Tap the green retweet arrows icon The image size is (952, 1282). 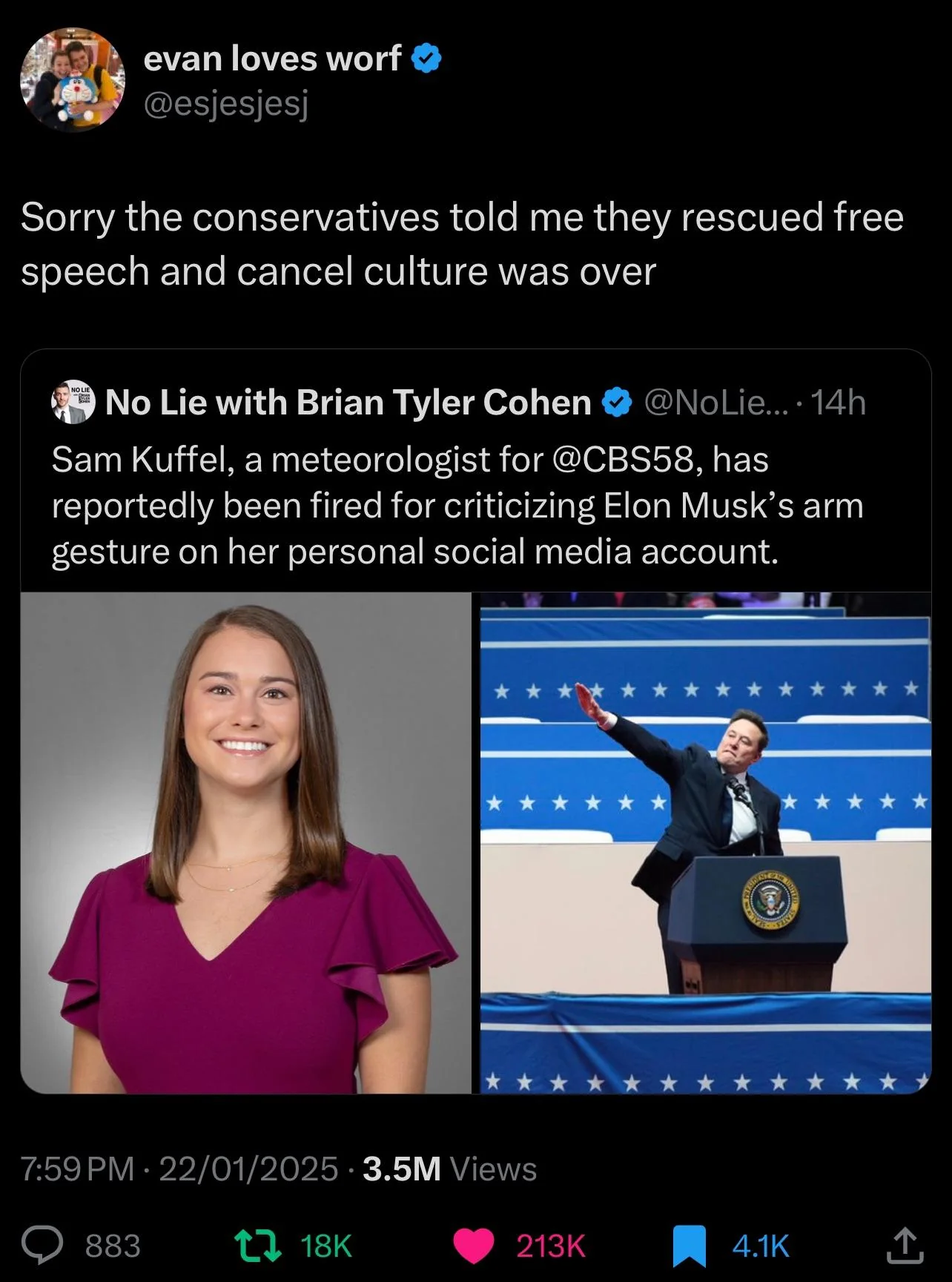tap(257, 1246)
